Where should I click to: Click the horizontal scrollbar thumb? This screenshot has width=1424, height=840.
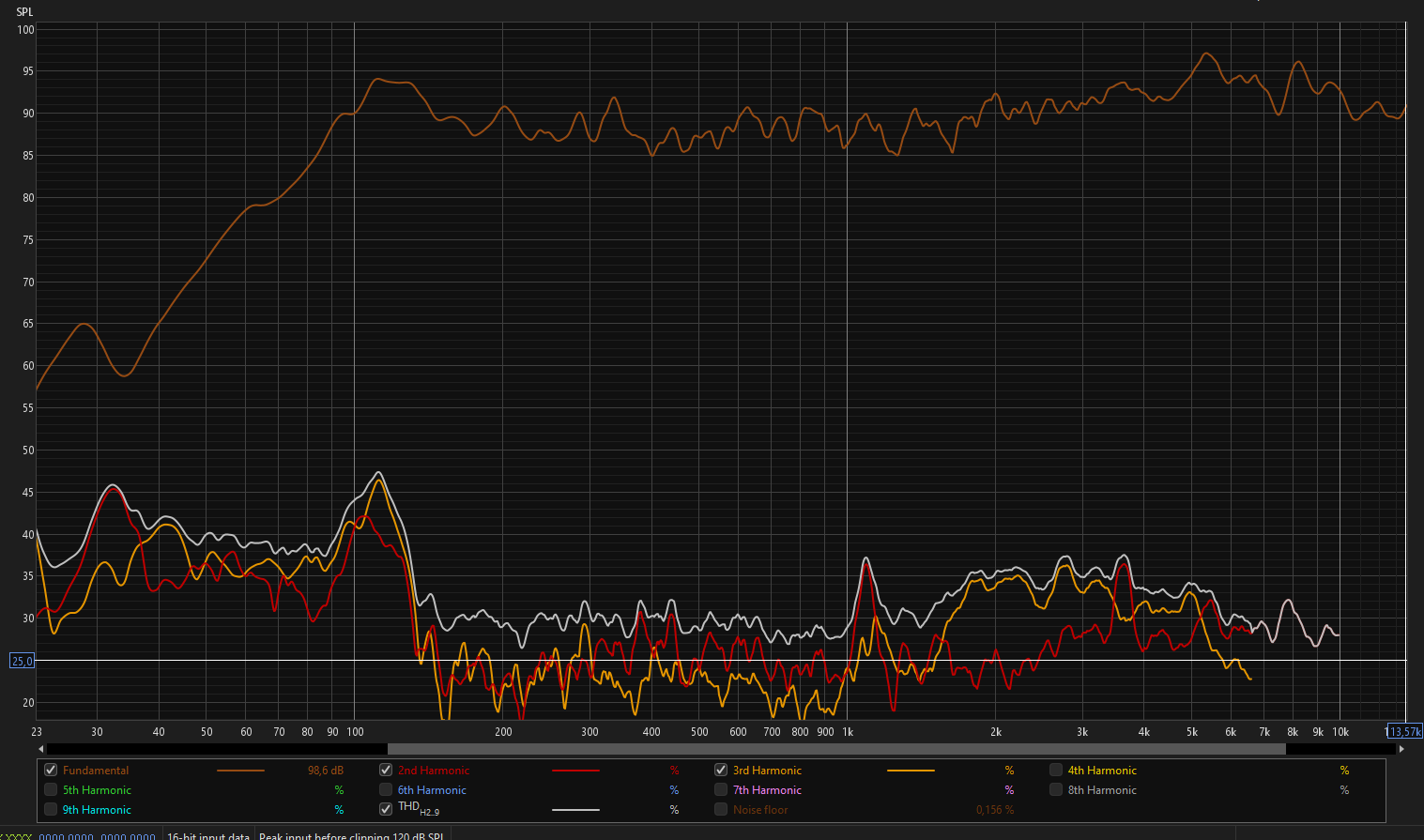pos(836,749)
